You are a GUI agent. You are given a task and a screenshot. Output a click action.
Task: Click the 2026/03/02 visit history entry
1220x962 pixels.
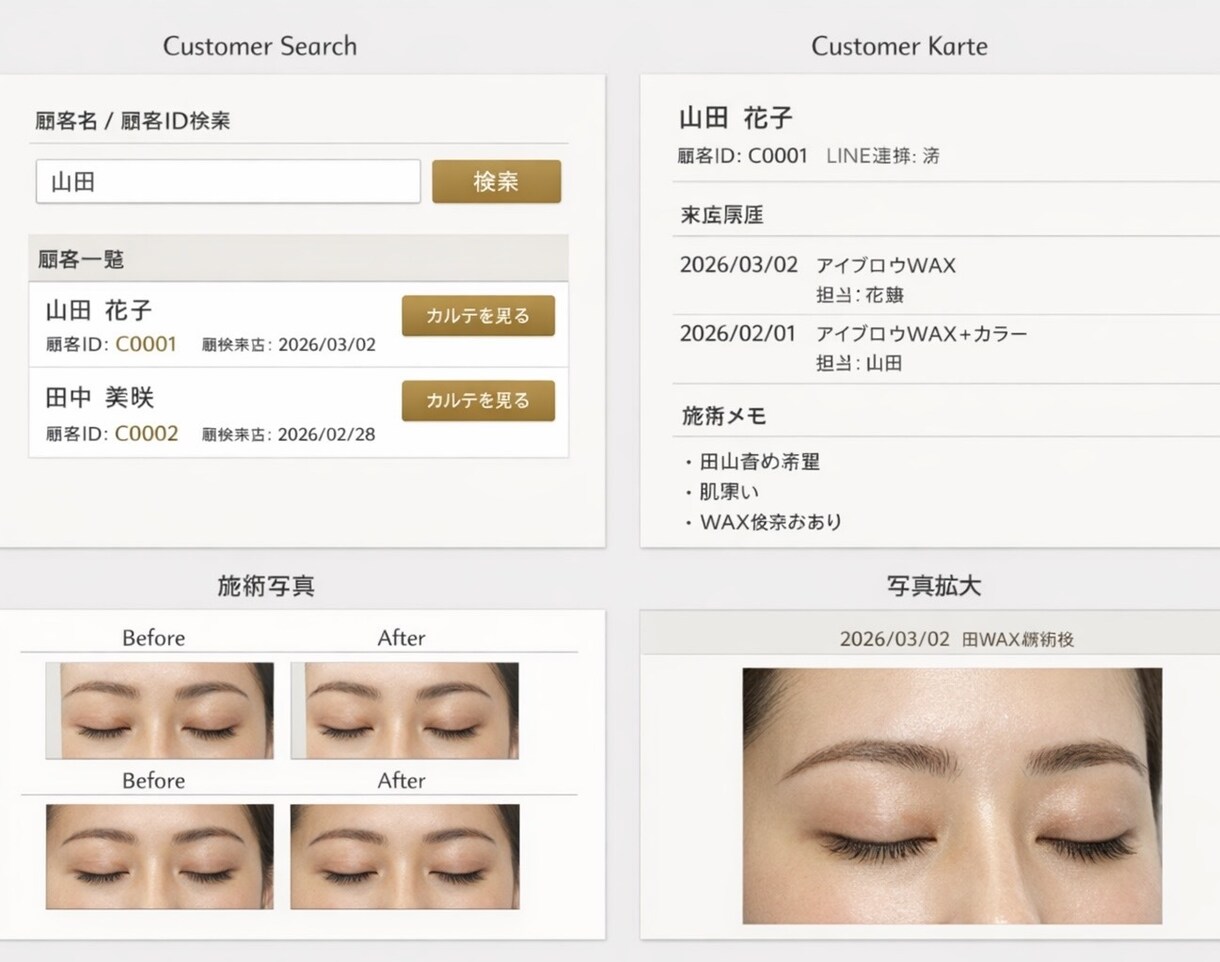(x=945, y=280)
